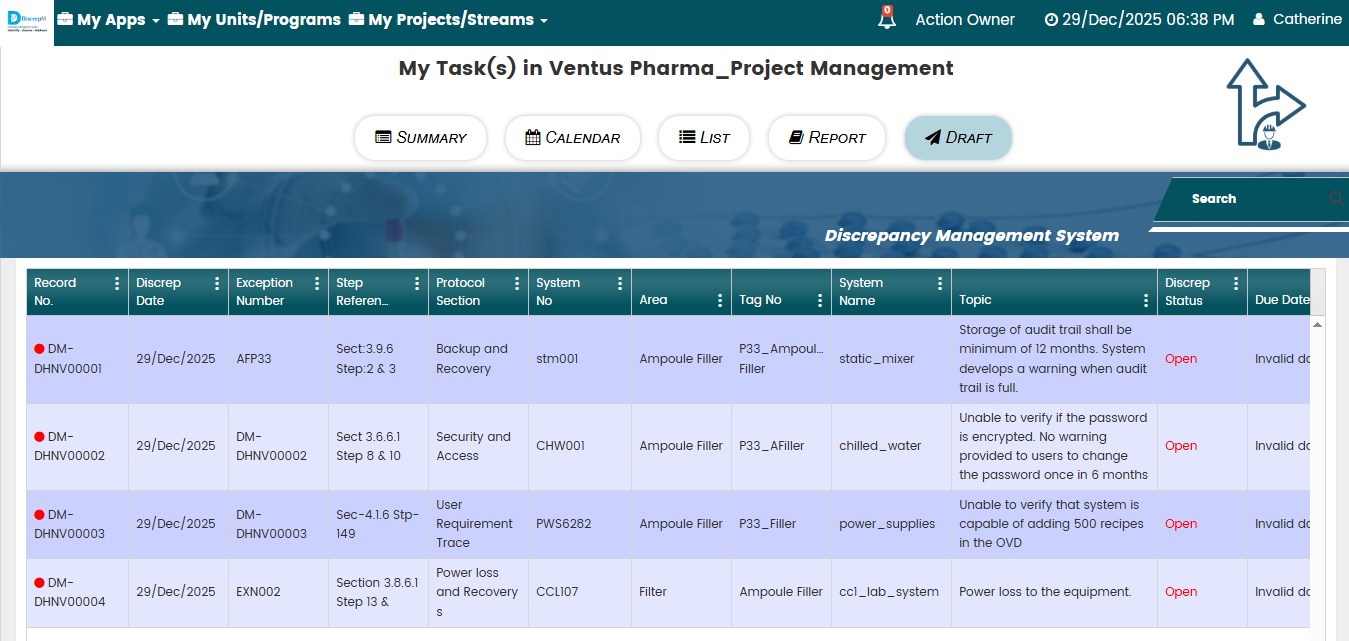Open My Units/Programs menu
Viewport: 1349px width, 641px height.
(x=254, y=20)
